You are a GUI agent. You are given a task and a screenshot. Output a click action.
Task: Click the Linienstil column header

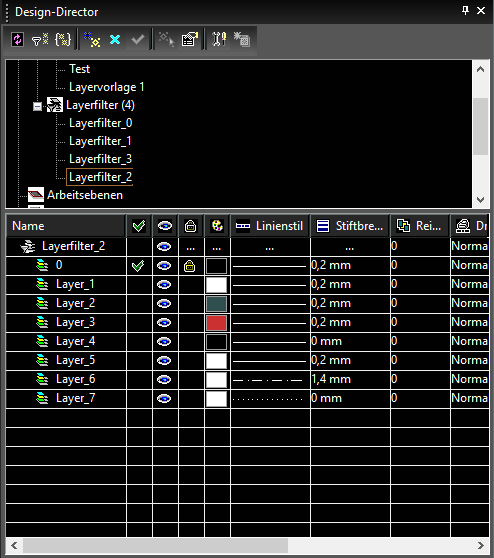click(270, 226)
